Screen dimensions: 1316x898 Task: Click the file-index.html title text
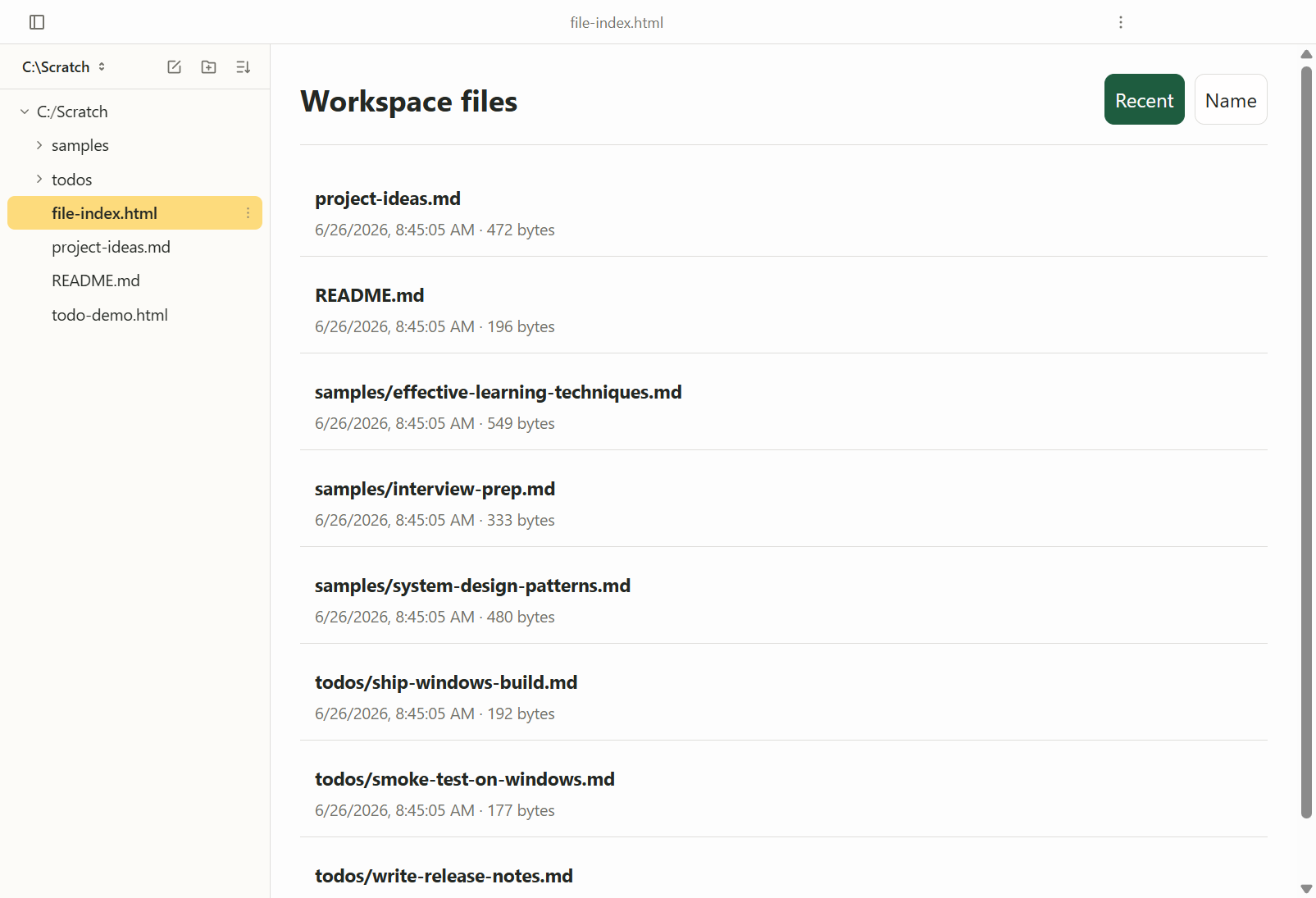pyautogui.click(x=617, y=23)
